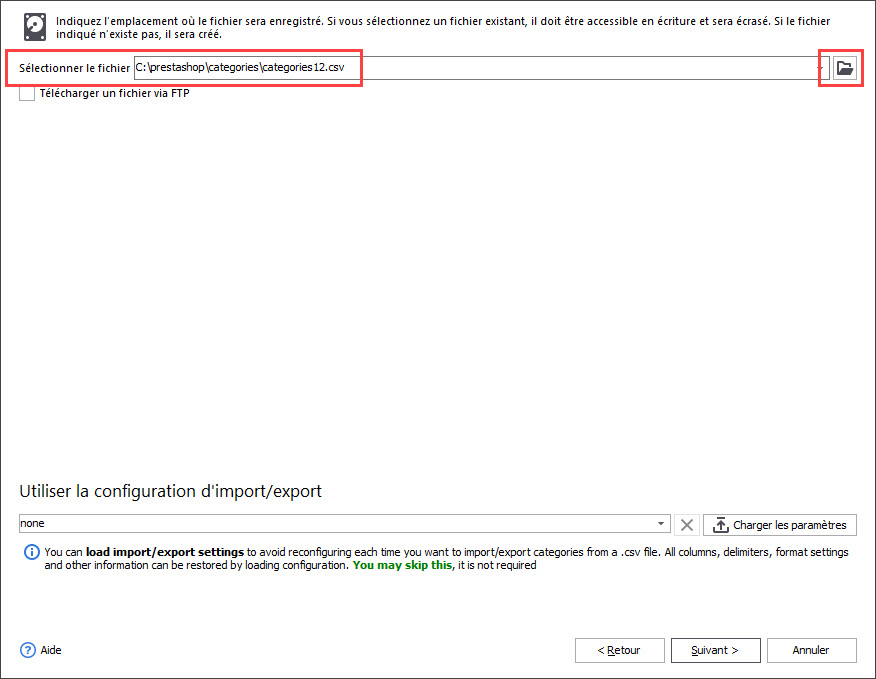Open the folder browse icon button
The height and width of the screenshot is (679, 876).
coord(845,68)
